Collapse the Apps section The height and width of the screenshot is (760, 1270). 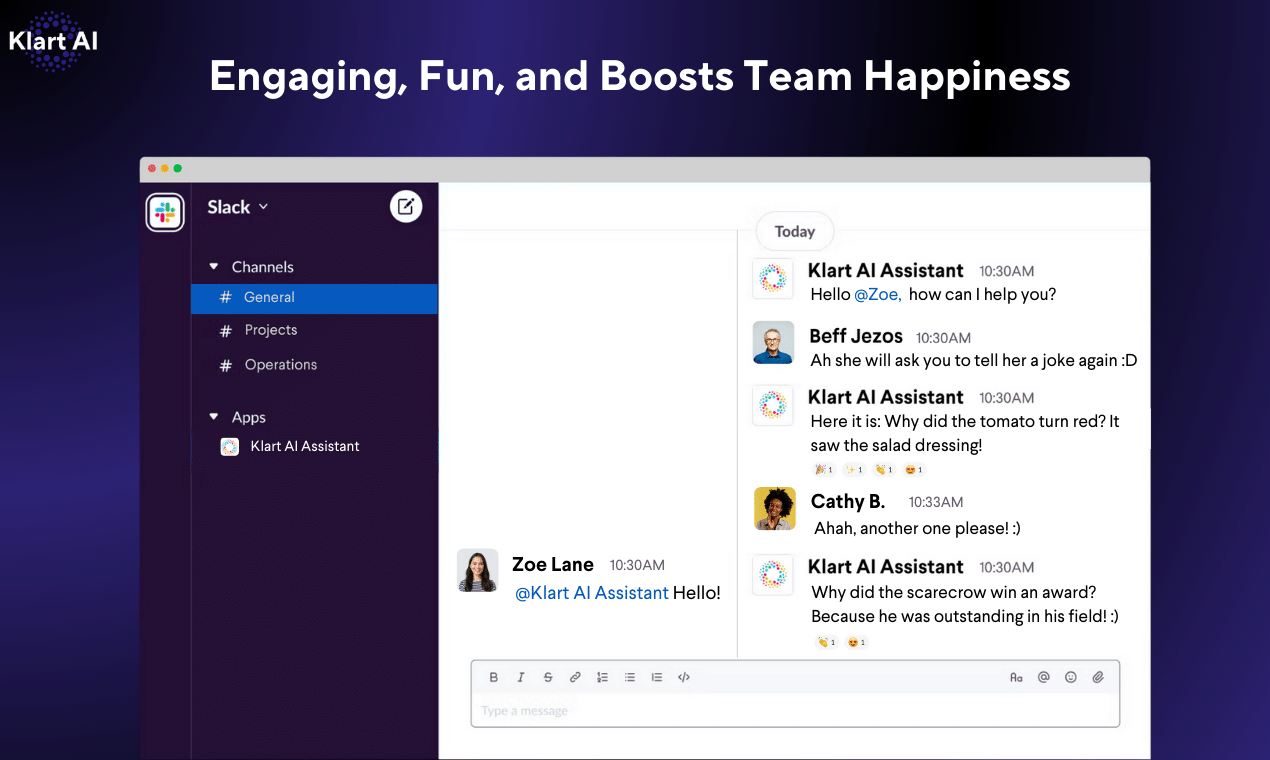(x=214, y=417)
